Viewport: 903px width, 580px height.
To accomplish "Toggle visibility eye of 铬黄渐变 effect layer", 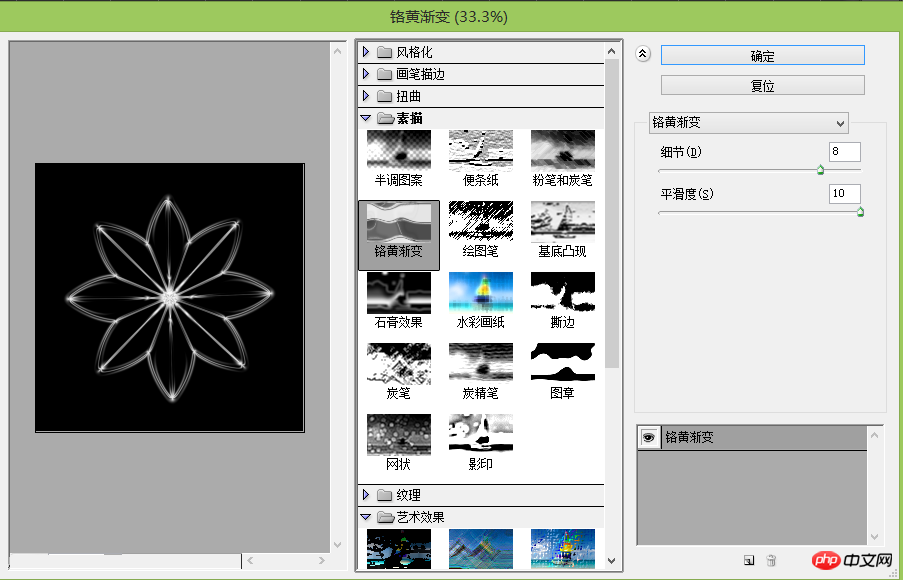I will (649, 438).
